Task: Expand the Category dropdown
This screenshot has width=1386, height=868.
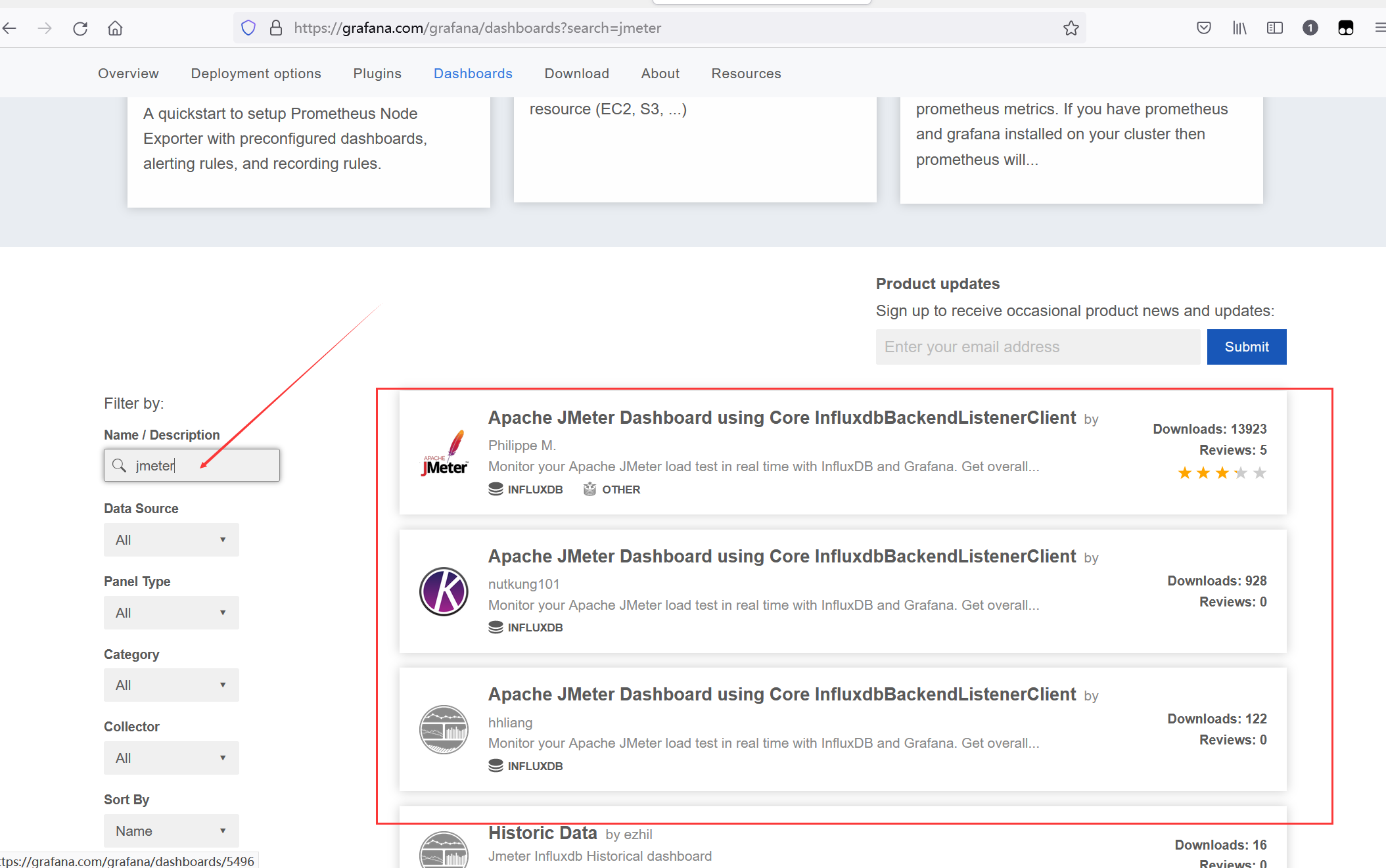Action: [172, 685]
